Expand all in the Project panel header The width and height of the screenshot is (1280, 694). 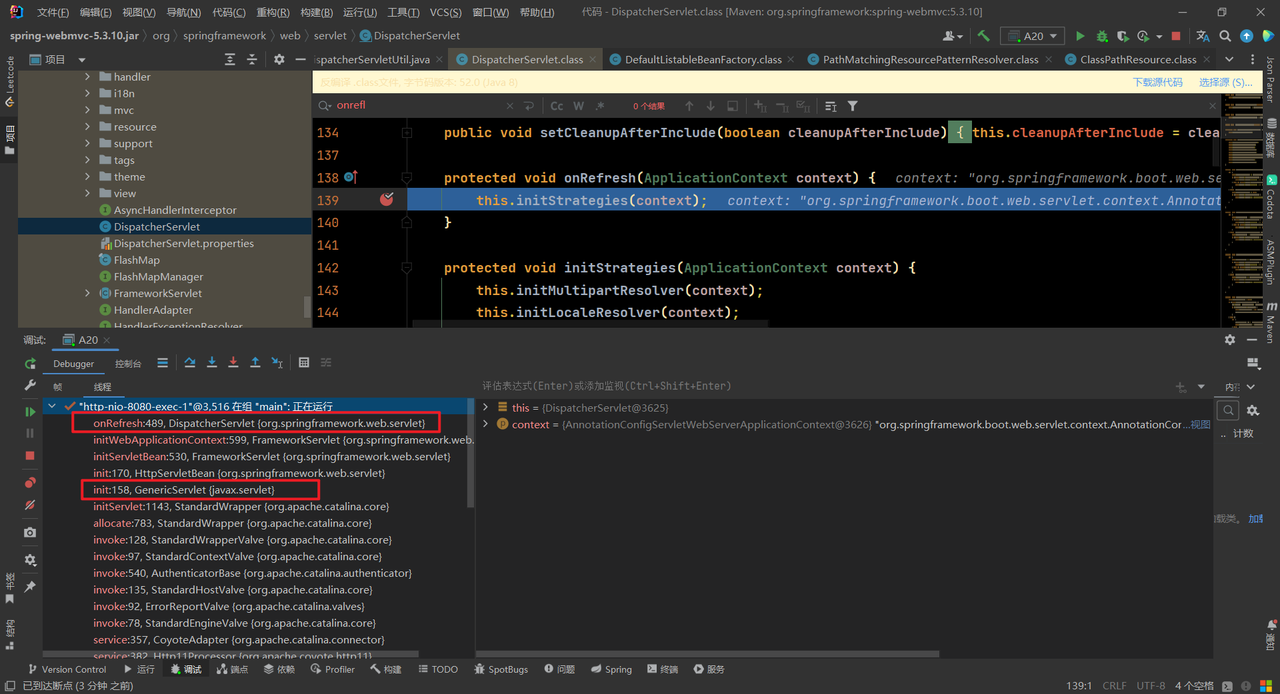(x=230, y=60)
